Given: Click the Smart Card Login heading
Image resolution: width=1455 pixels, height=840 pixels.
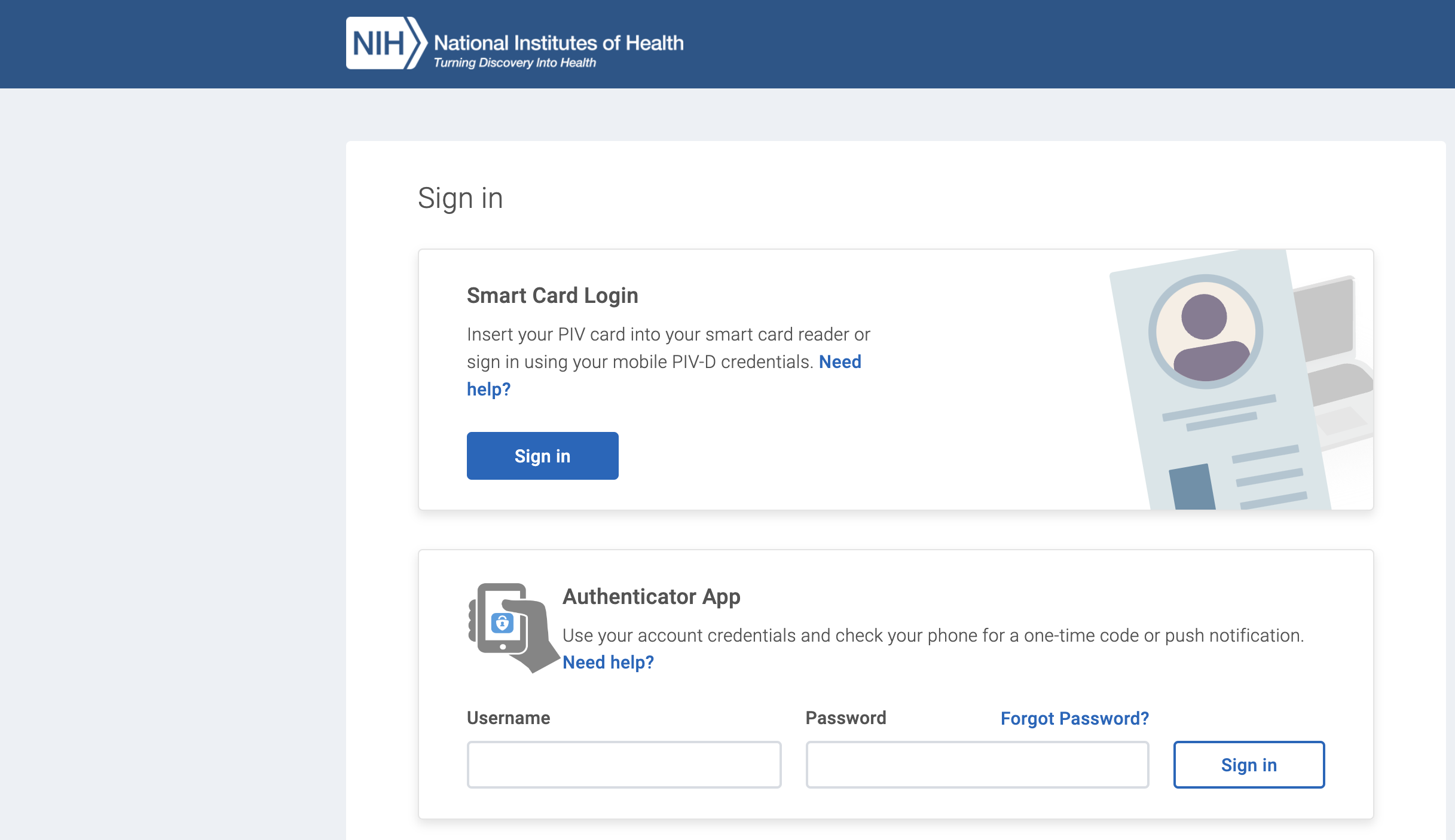Looking at the screenshot, I should pyautogui.click(x=552, y=296).
